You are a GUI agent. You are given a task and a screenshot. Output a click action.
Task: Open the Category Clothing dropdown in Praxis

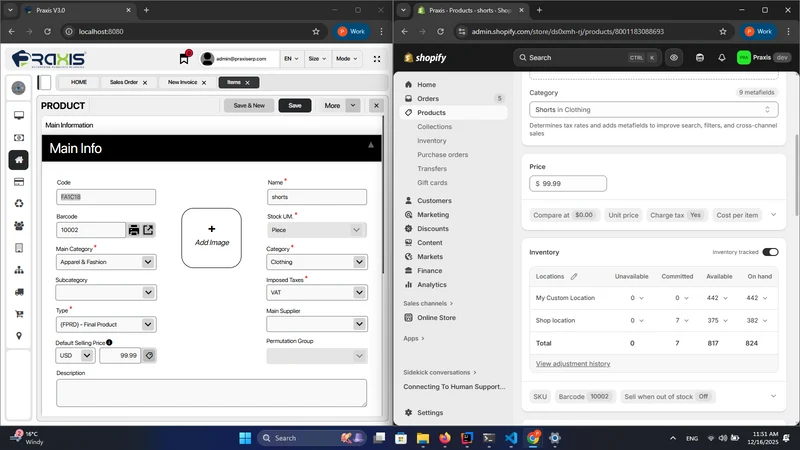317,262
